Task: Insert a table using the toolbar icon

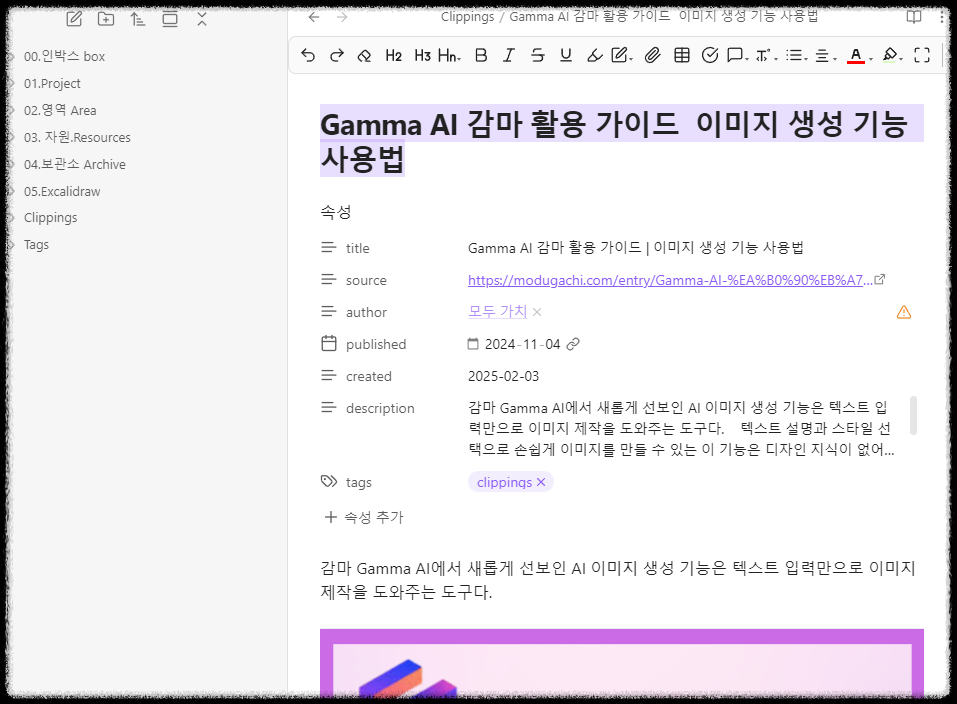Action: tap(681, 55)
